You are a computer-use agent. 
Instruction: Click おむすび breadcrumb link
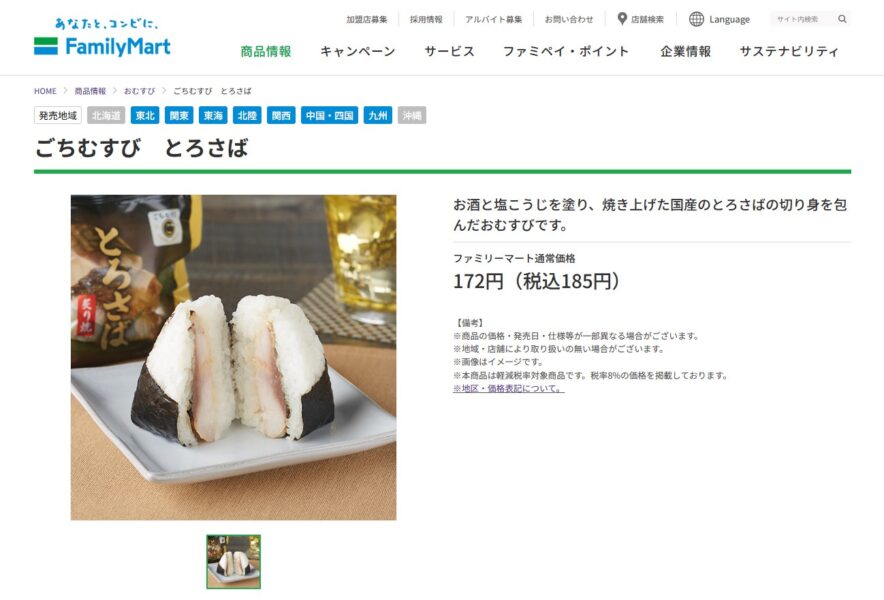pos(139,91)
